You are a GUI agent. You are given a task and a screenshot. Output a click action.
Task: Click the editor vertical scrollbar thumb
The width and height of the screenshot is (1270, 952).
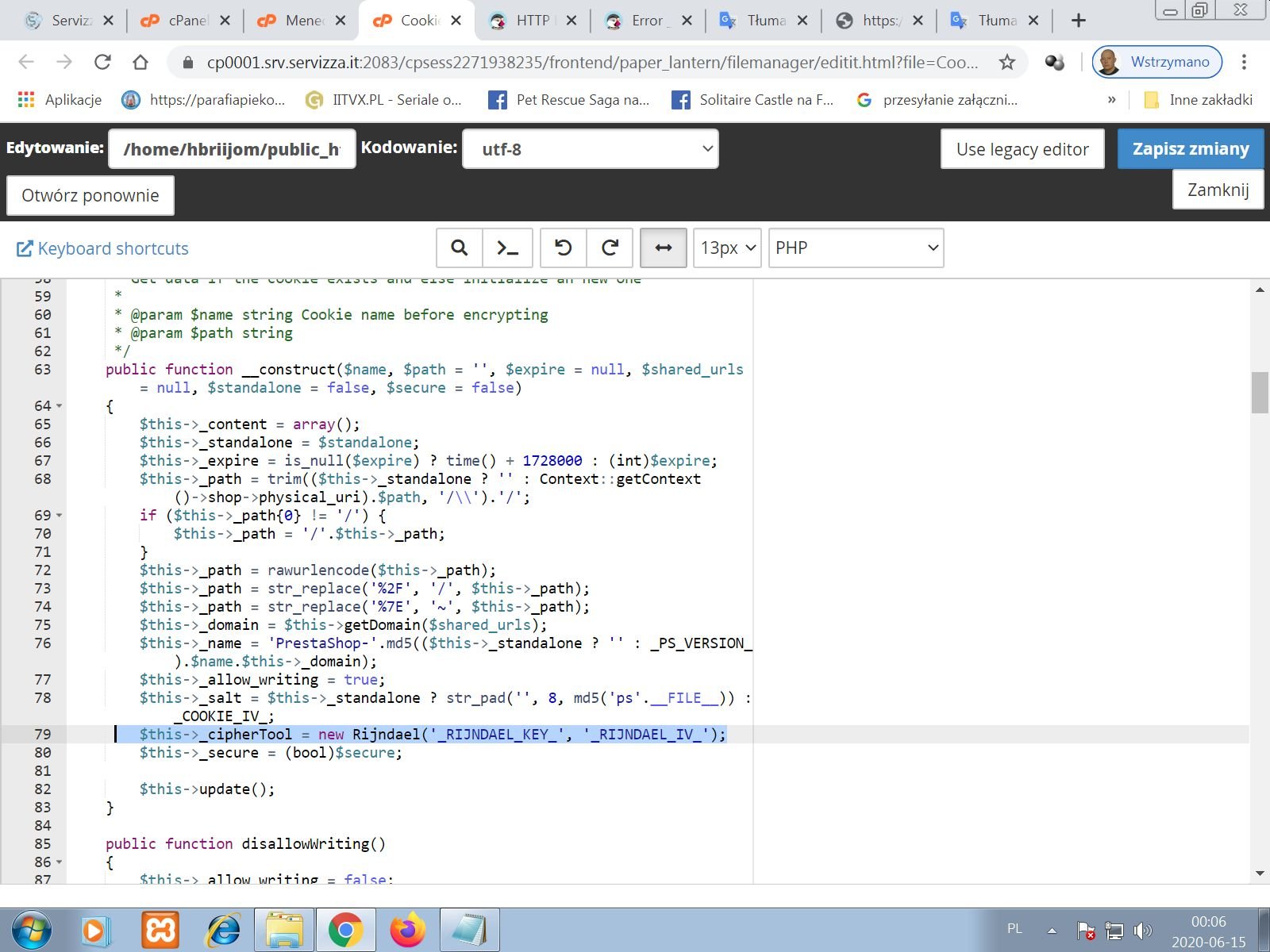click(x=1260, y=392)
